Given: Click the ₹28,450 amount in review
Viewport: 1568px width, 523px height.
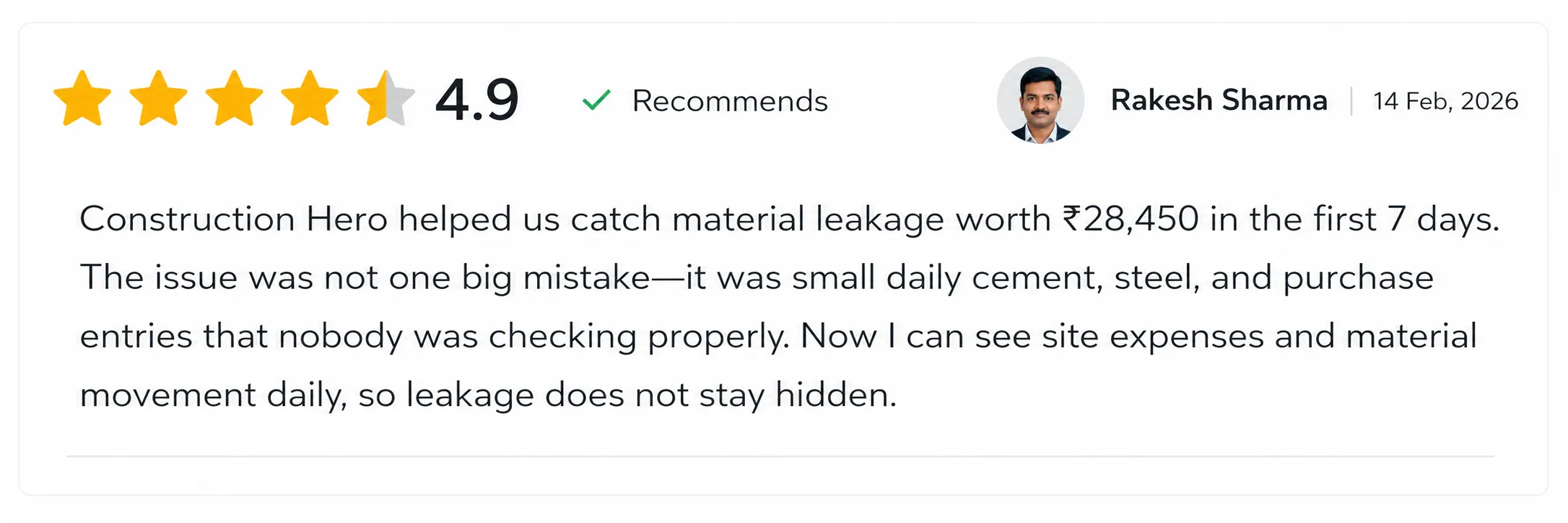Looking at the screenshot, I should coord(1131,219).
